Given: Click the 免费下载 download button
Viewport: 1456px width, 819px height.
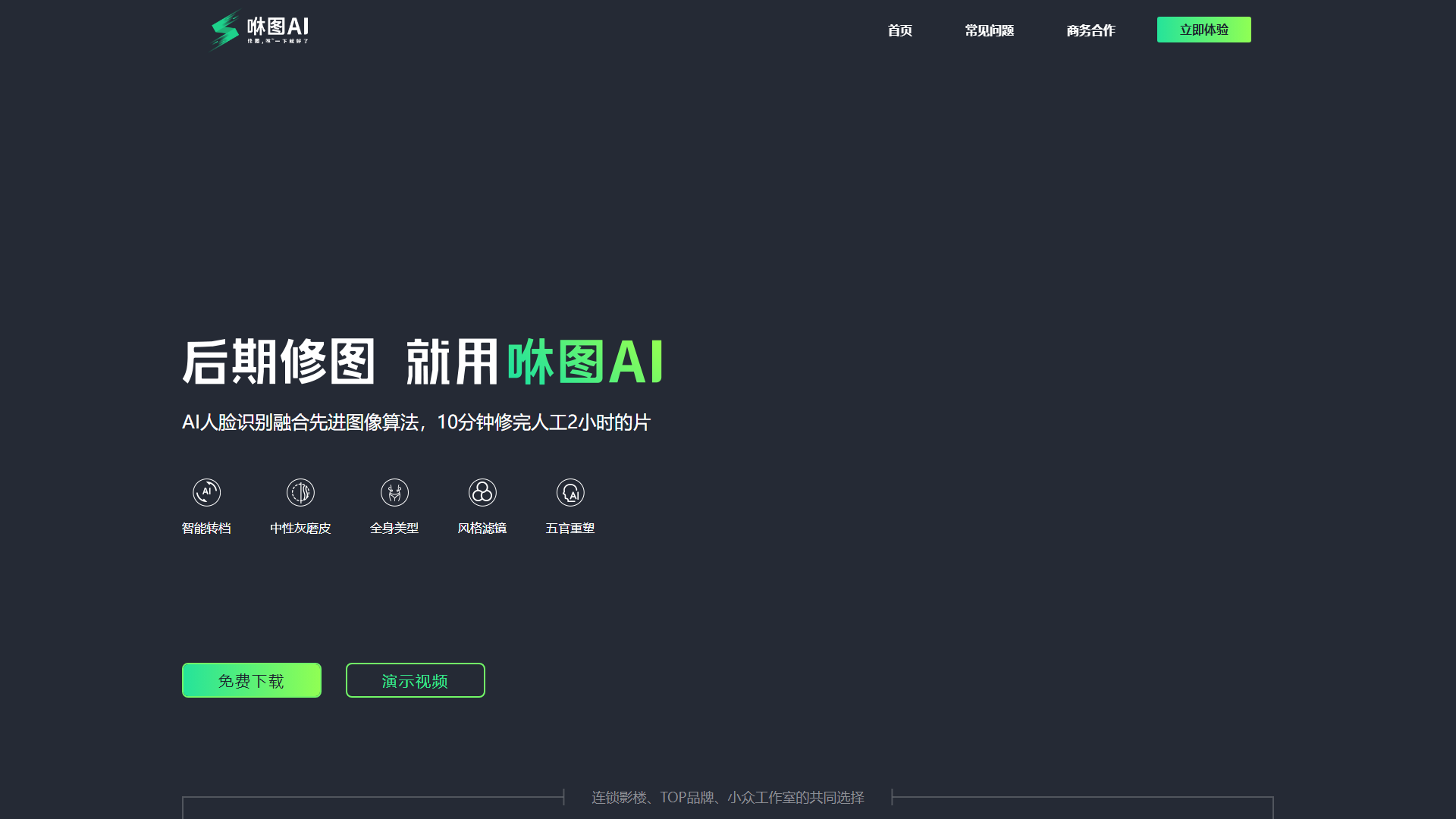Looking at the screenshot, I should pos(251,680).
